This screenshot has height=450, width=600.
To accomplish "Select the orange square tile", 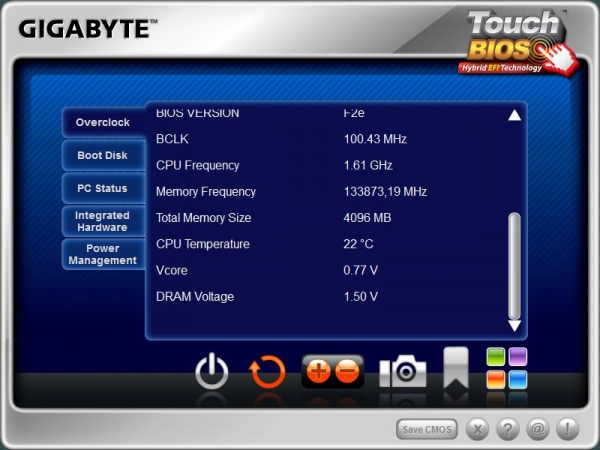I will (x=496, y=379).
